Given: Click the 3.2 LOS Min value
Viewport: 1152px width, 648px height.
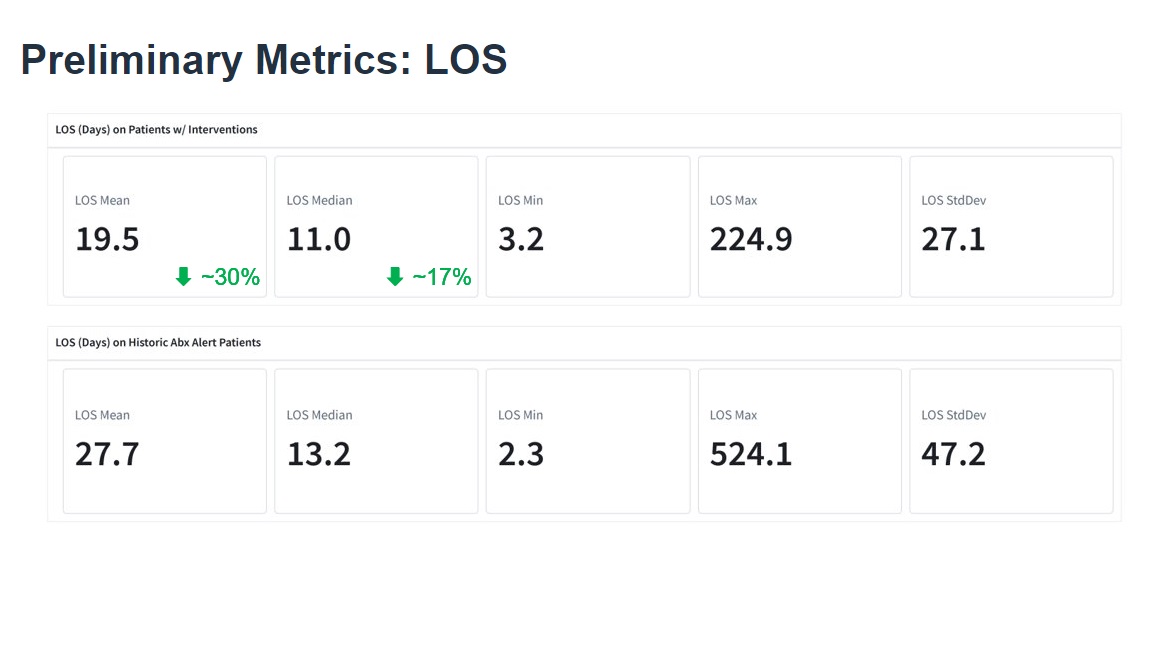Looking at the screenshot, I should [521, 240].
